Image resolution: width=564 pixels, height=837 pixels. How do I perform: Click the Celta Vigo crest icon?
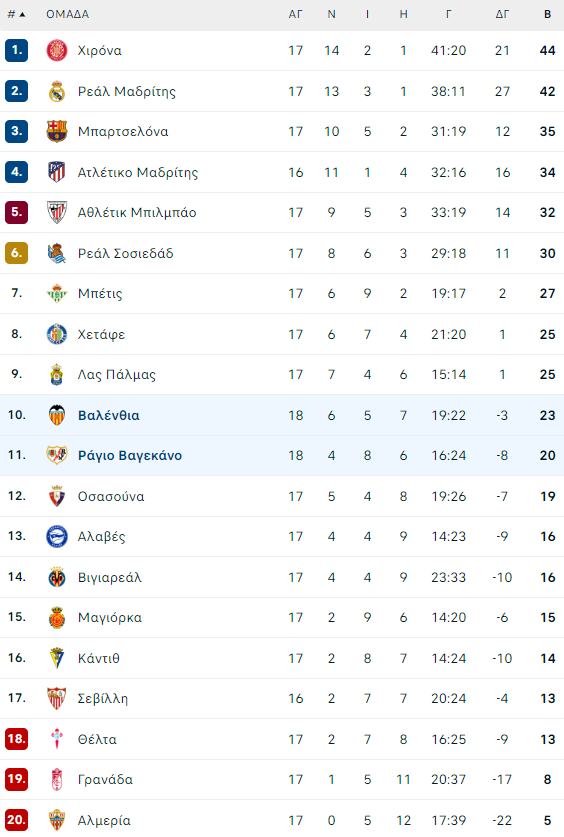(57, 739)
